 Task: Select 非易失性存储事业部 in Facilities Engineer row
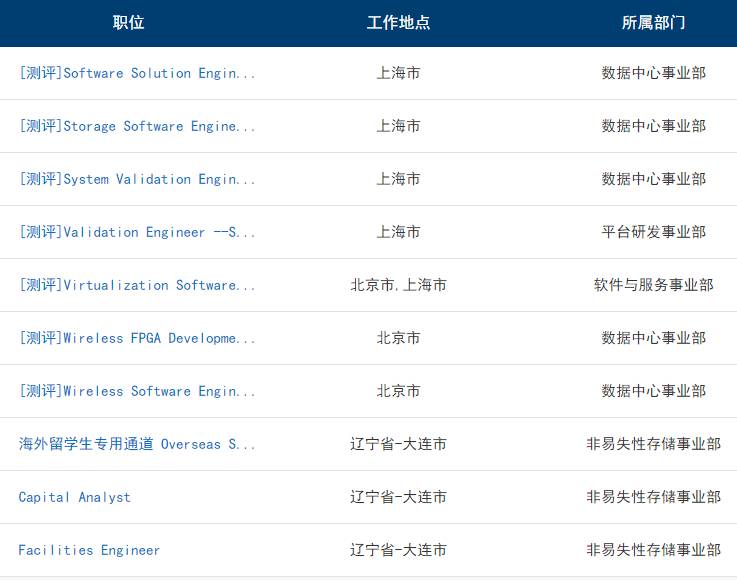tap(653, 550)
